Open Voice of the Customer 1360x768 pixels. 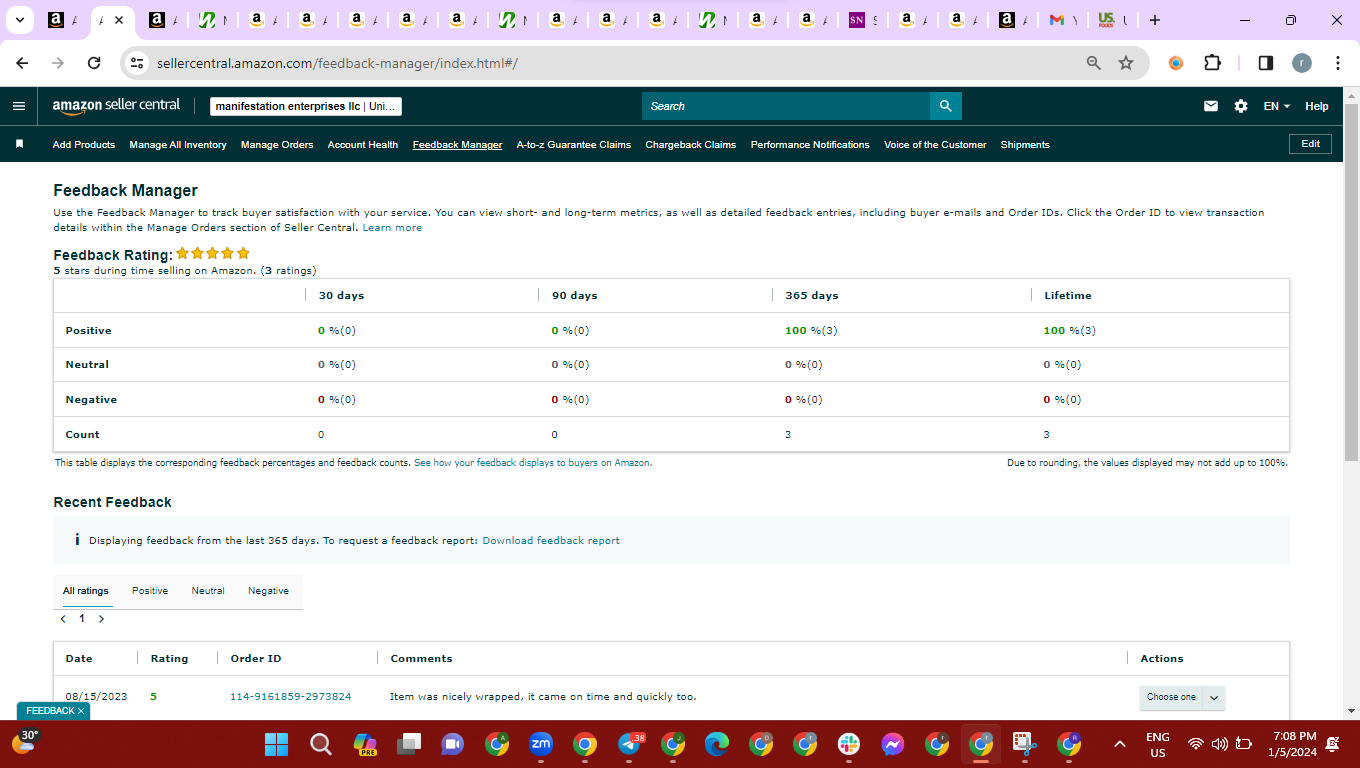935,145
